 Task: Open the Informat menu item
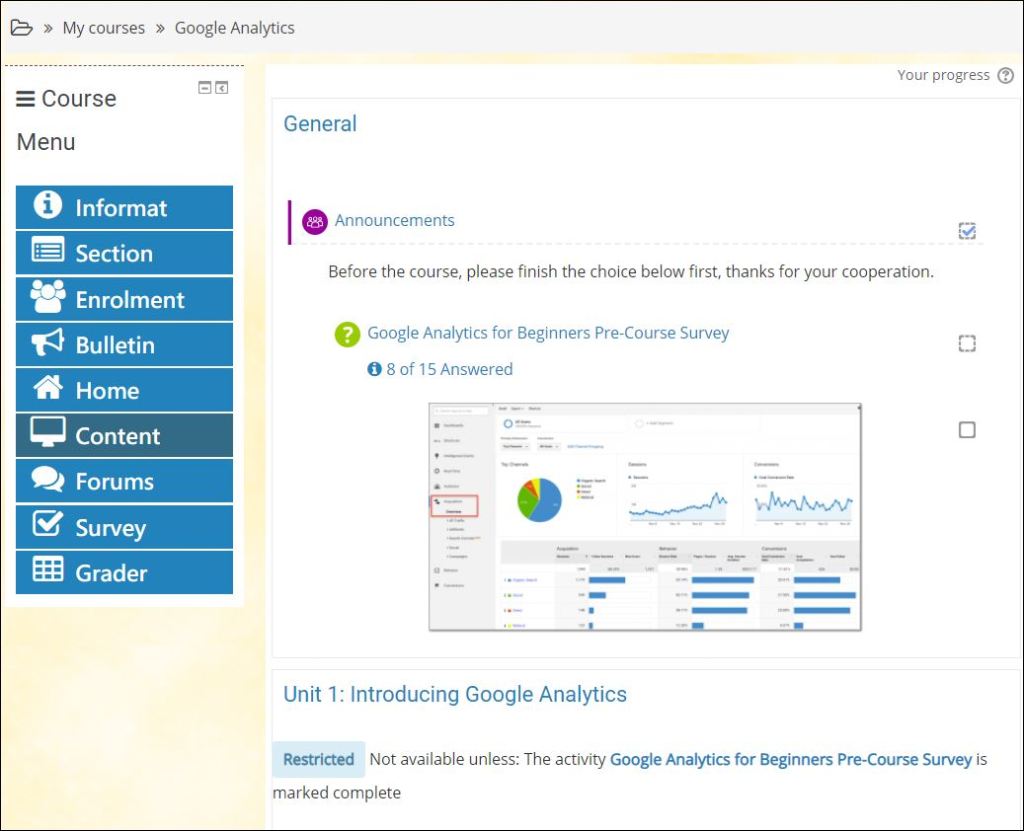[x=124, y=208]
